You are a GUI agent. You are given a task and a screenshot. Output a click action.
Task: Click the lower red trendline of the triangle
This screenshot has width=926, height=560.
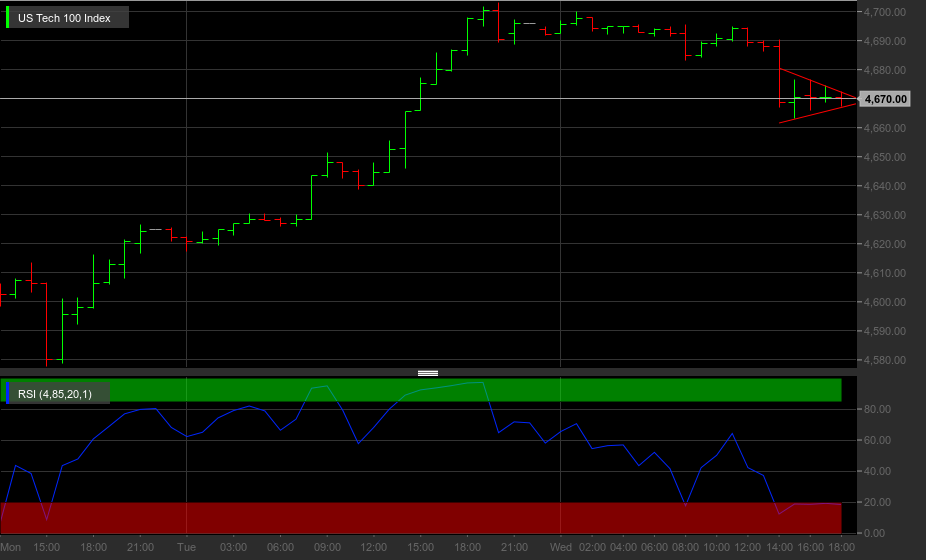[818, 113]
